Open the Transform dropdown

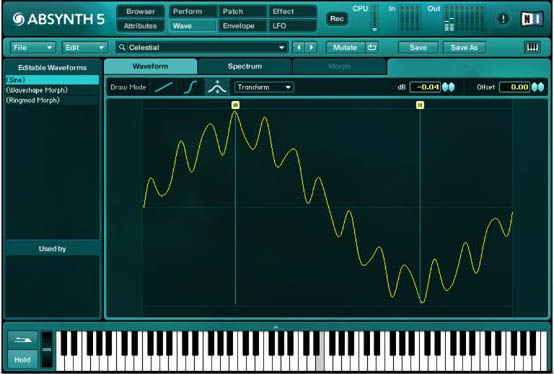[264, 87]
